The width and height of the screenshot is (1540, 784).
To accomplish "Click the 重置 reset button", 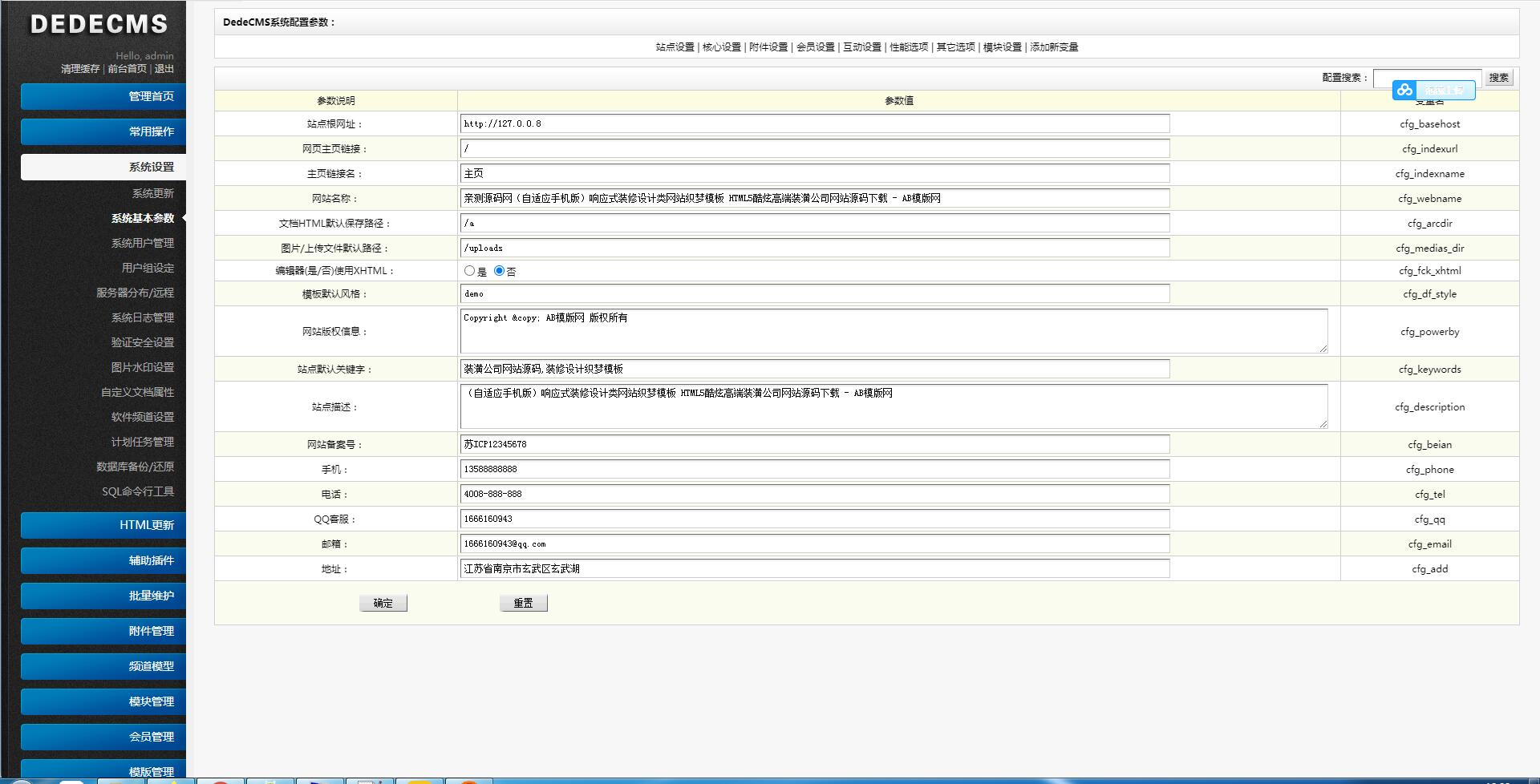I will 524,603.
